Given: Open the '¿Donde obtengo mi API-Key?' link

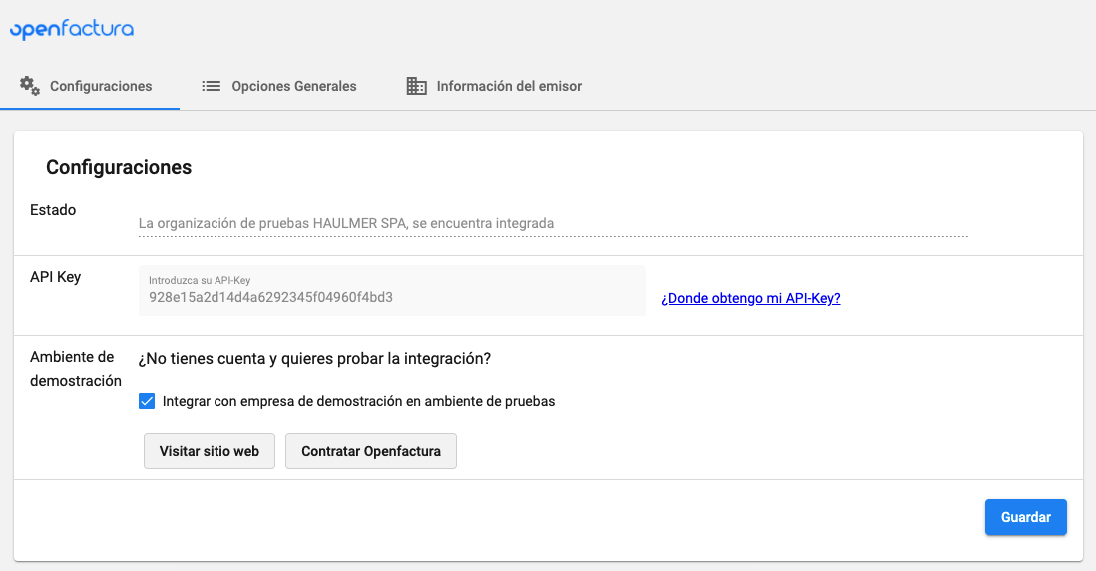Looking at the screenshot, I should (751, 298).
